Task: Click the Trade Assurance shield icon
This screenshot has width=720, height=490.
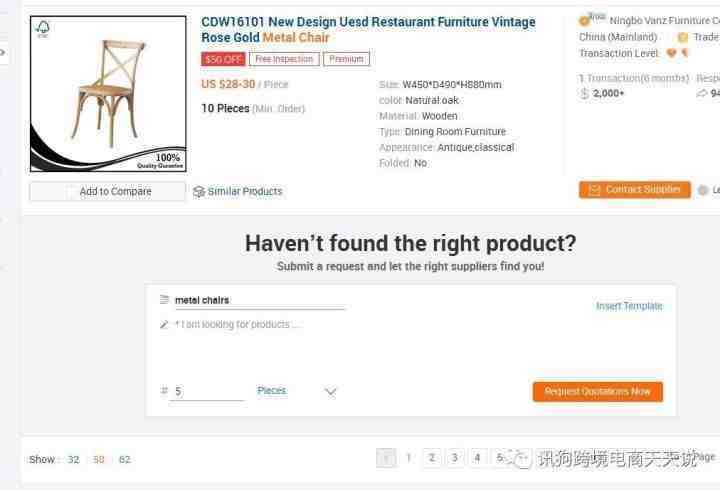Action: tap(683, 37)
